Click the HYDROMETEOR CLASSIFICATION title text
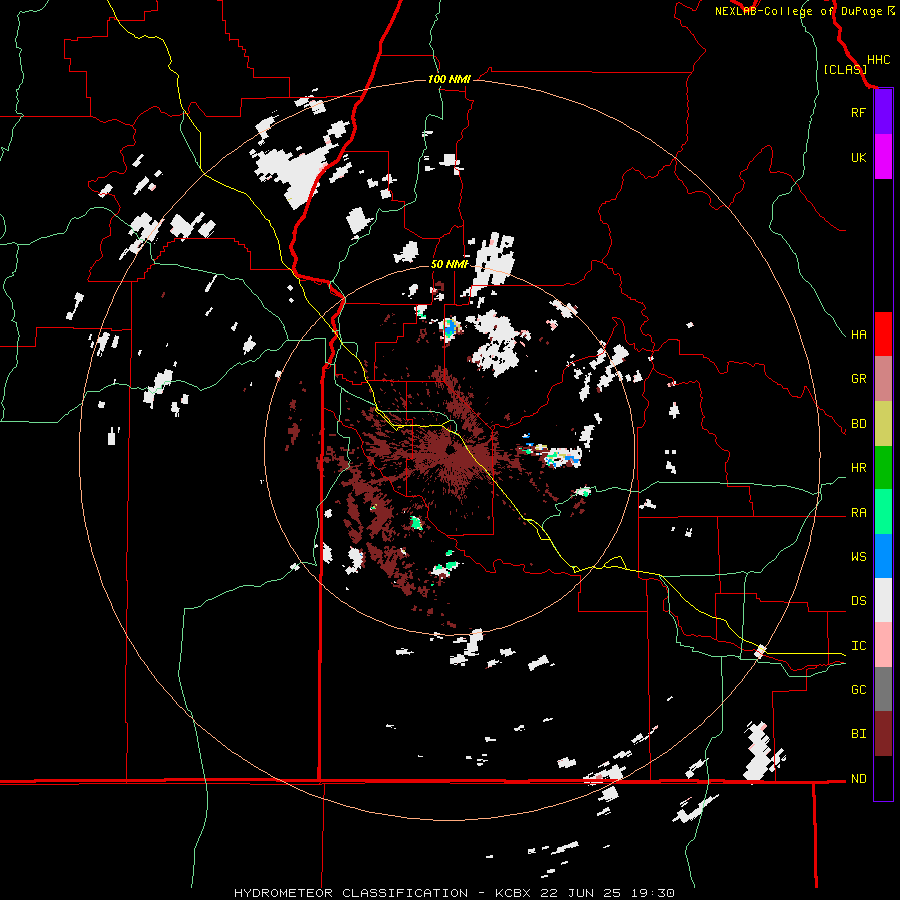This screenshot has width=900, height=900. pyautogui.click(x=351, y=893)
